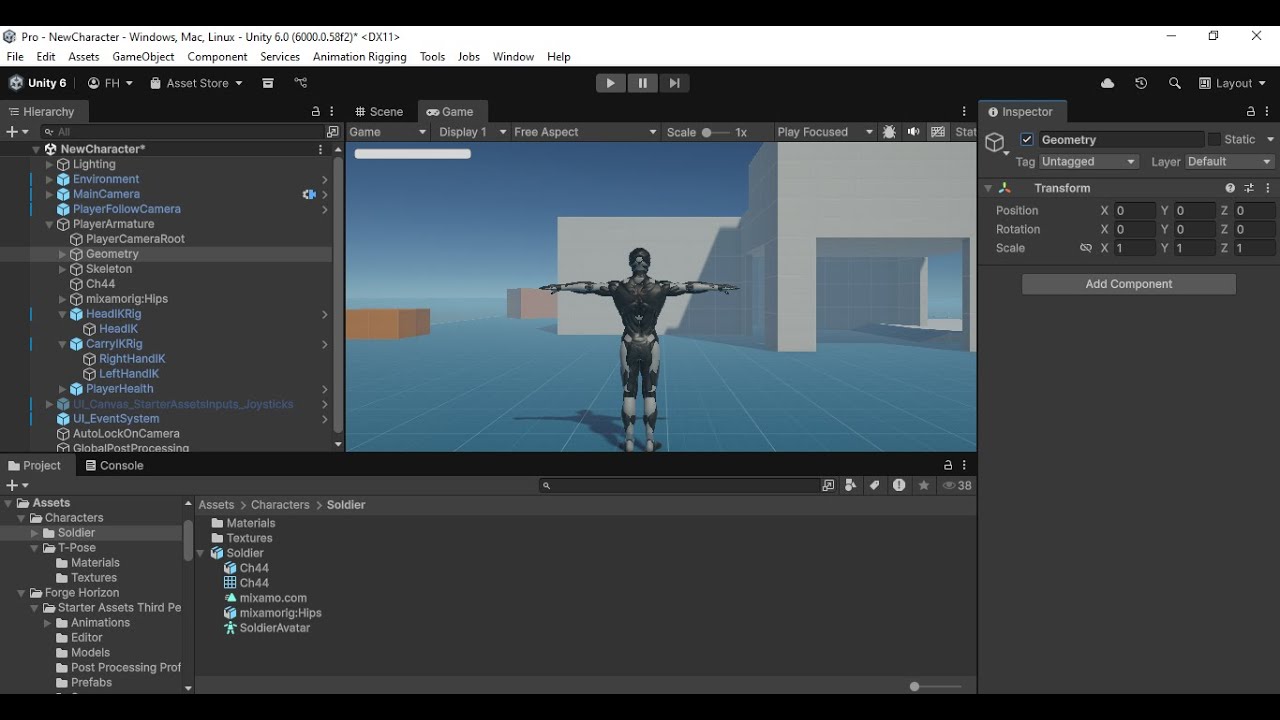Image resolution: width=1280 pixels, height=720 pixels.
Task: Click the SoldierAvatar asset icon
Action: [230, 628]
